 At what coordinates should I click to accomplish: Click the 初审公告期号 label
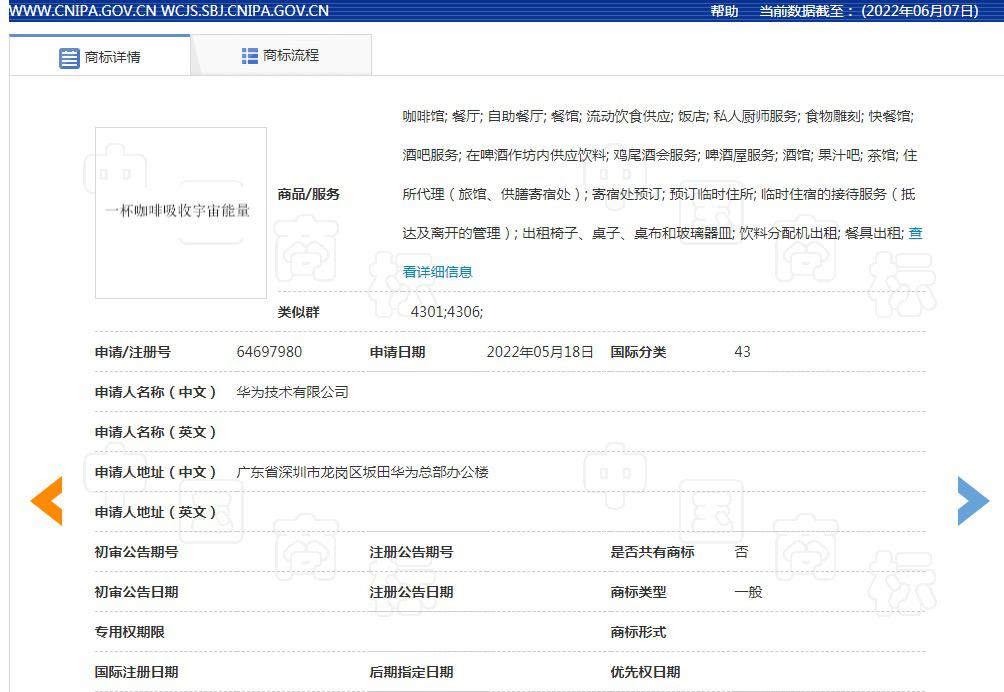136,552
